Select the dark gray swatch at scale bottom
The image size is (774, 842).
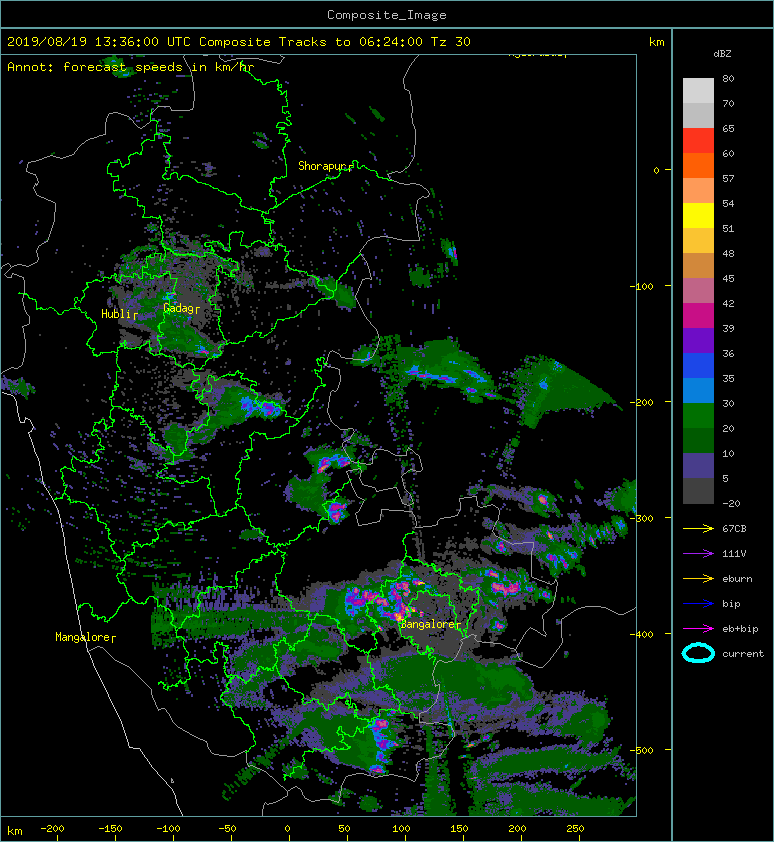coord(698,491)
